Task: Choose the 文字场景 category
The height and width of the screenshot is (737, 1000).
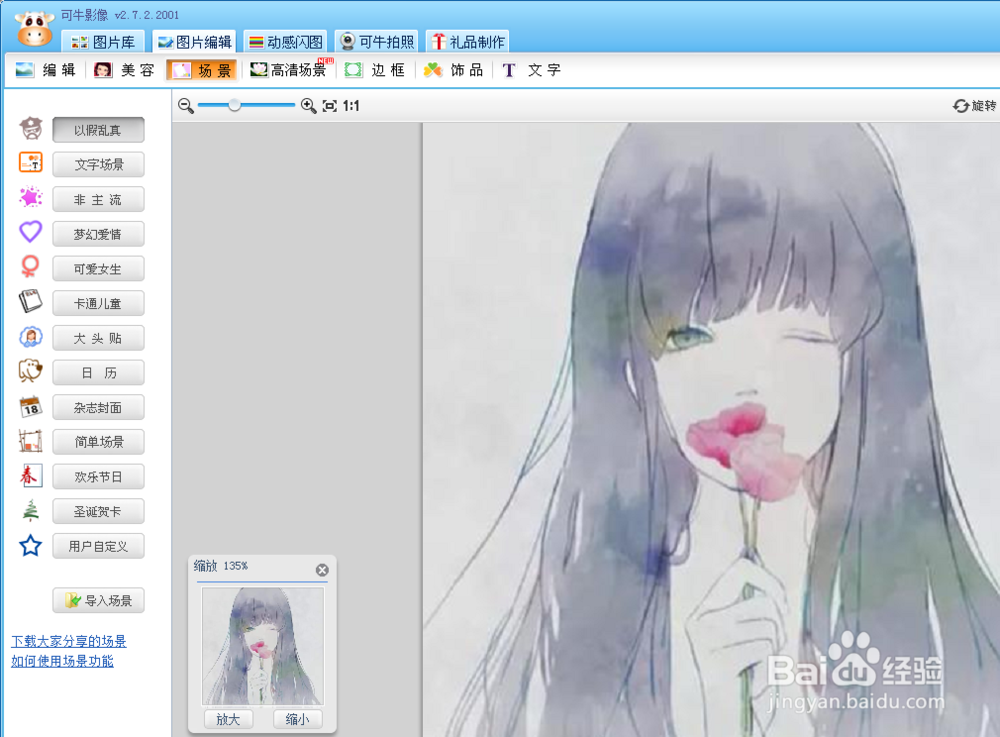Action: (x=98, y=164)
